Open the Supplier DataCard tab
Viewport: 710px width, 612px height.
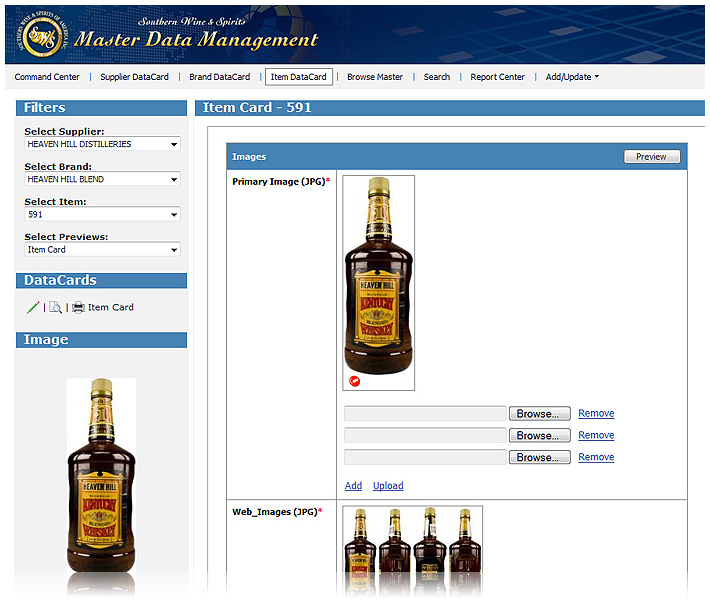(134, 77)
